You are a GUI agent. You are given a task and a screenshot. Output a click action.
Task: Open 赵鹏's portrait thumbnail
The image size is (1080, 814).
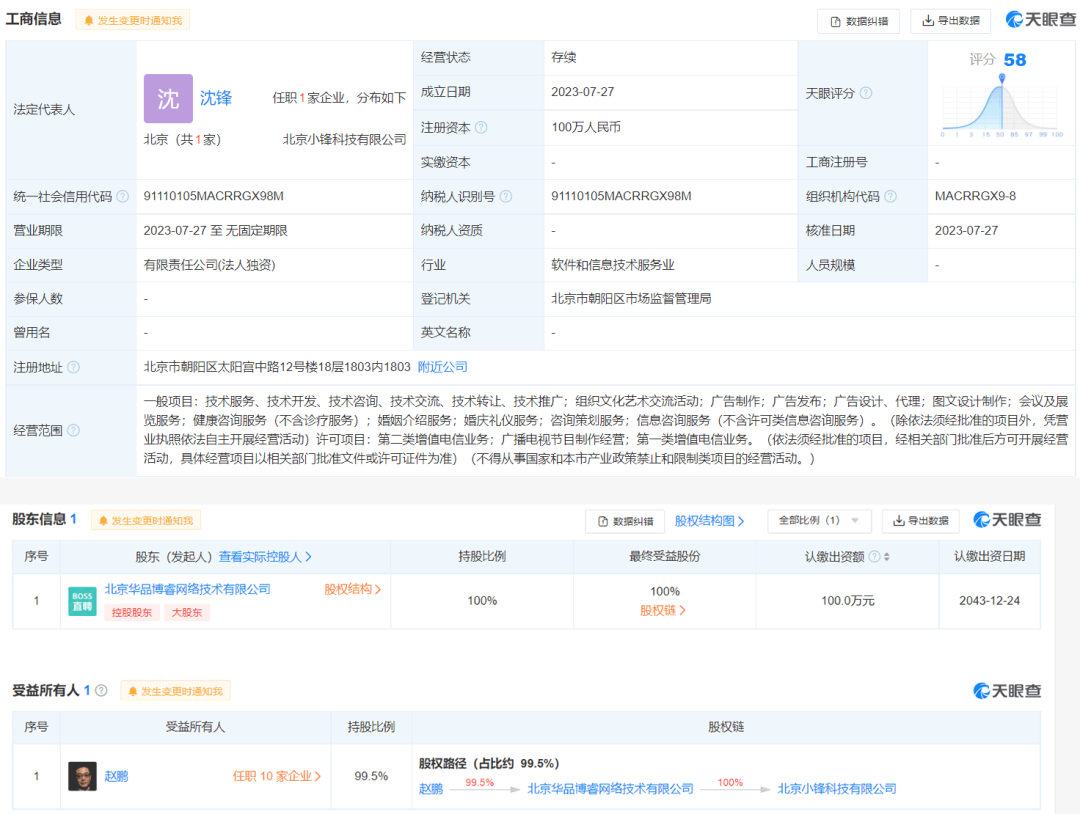click(83, 776)
